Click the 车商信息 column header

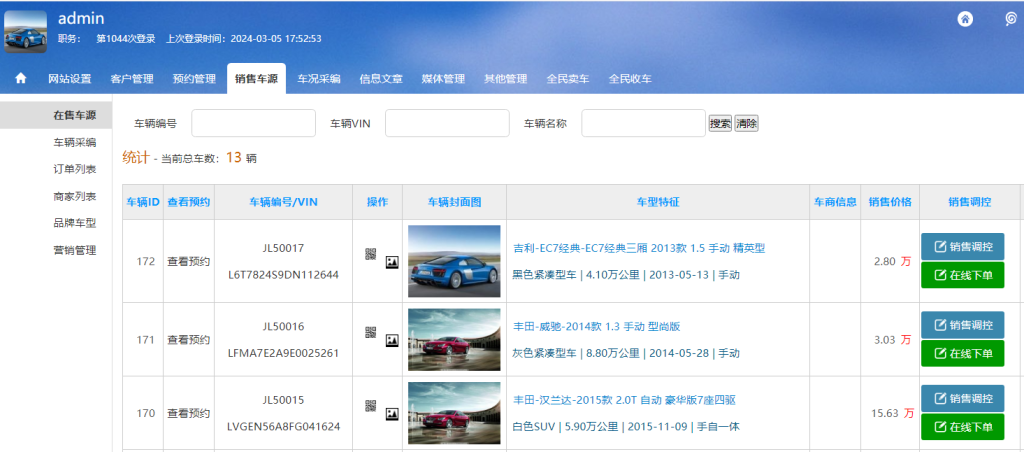point(835,202)
